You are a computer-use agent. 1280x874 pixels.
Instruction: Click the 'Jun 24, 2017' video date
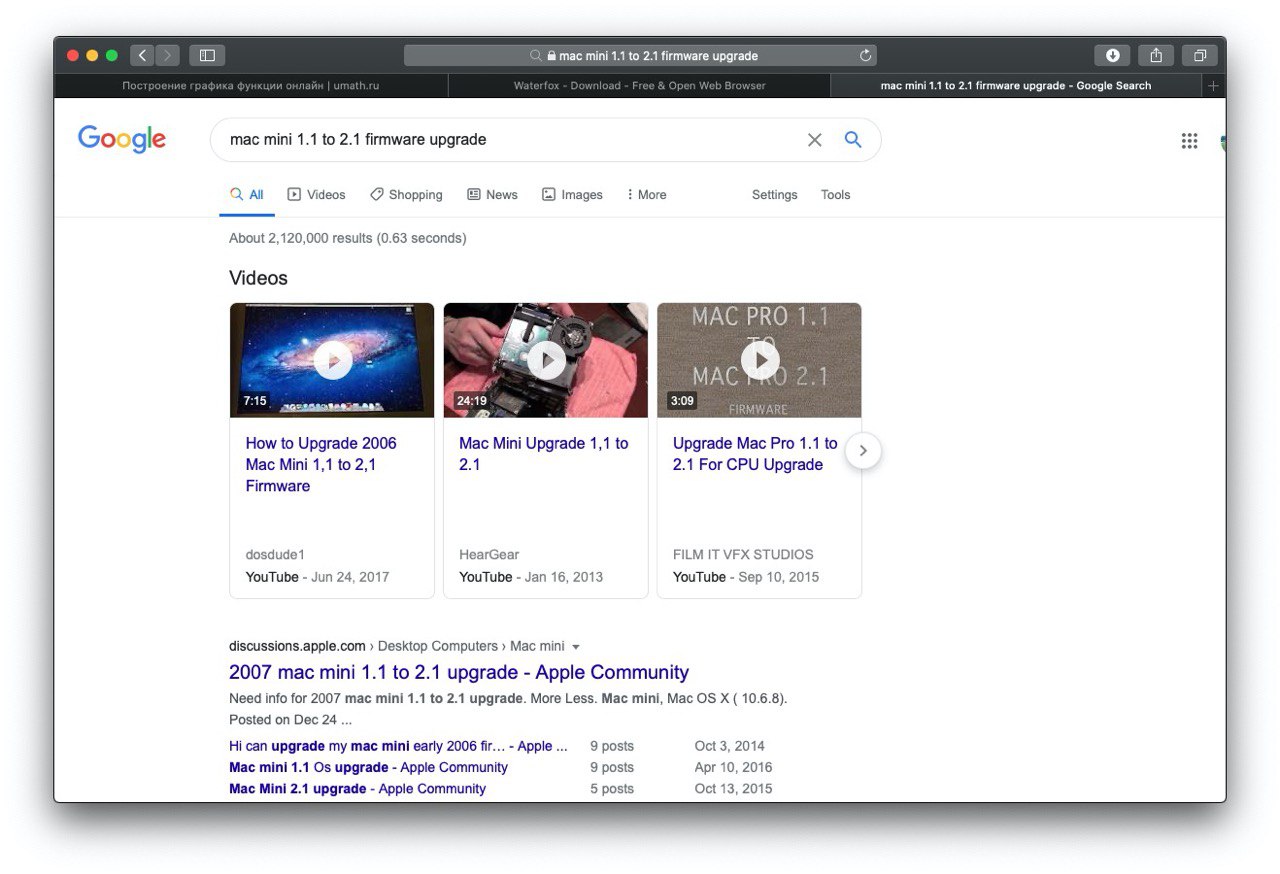[x=350, y=577]
